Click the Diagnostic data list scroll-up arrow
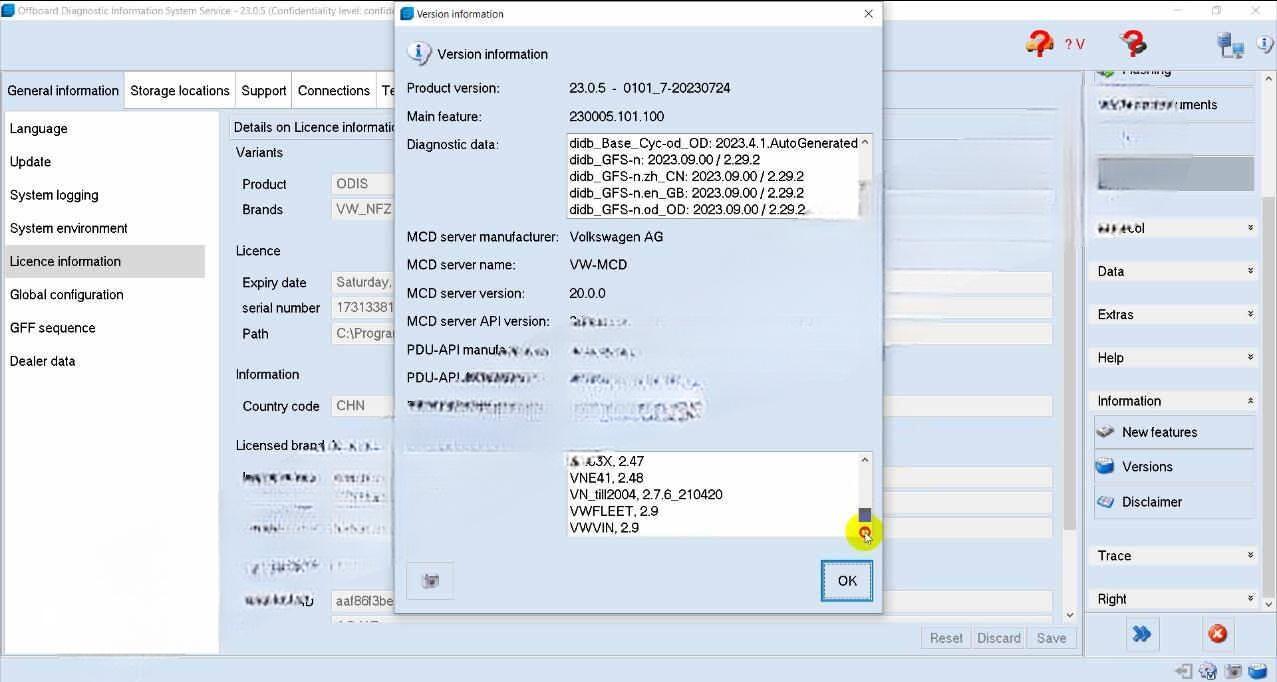The width and height of the screenshot is (1277, 682). tap(865, 143)
